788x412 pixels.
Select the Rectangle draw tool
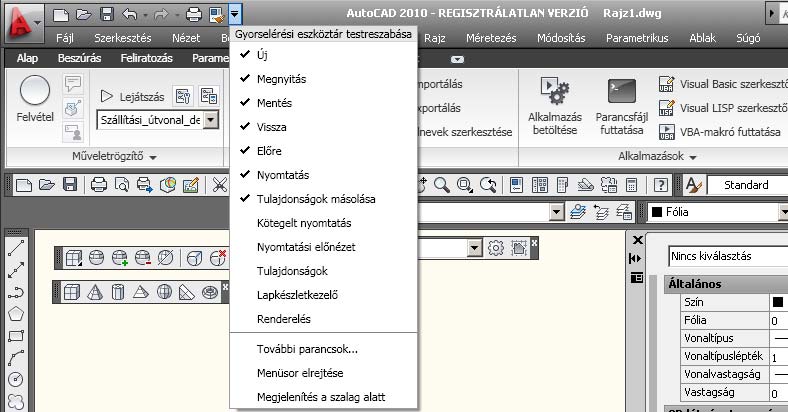16,336
